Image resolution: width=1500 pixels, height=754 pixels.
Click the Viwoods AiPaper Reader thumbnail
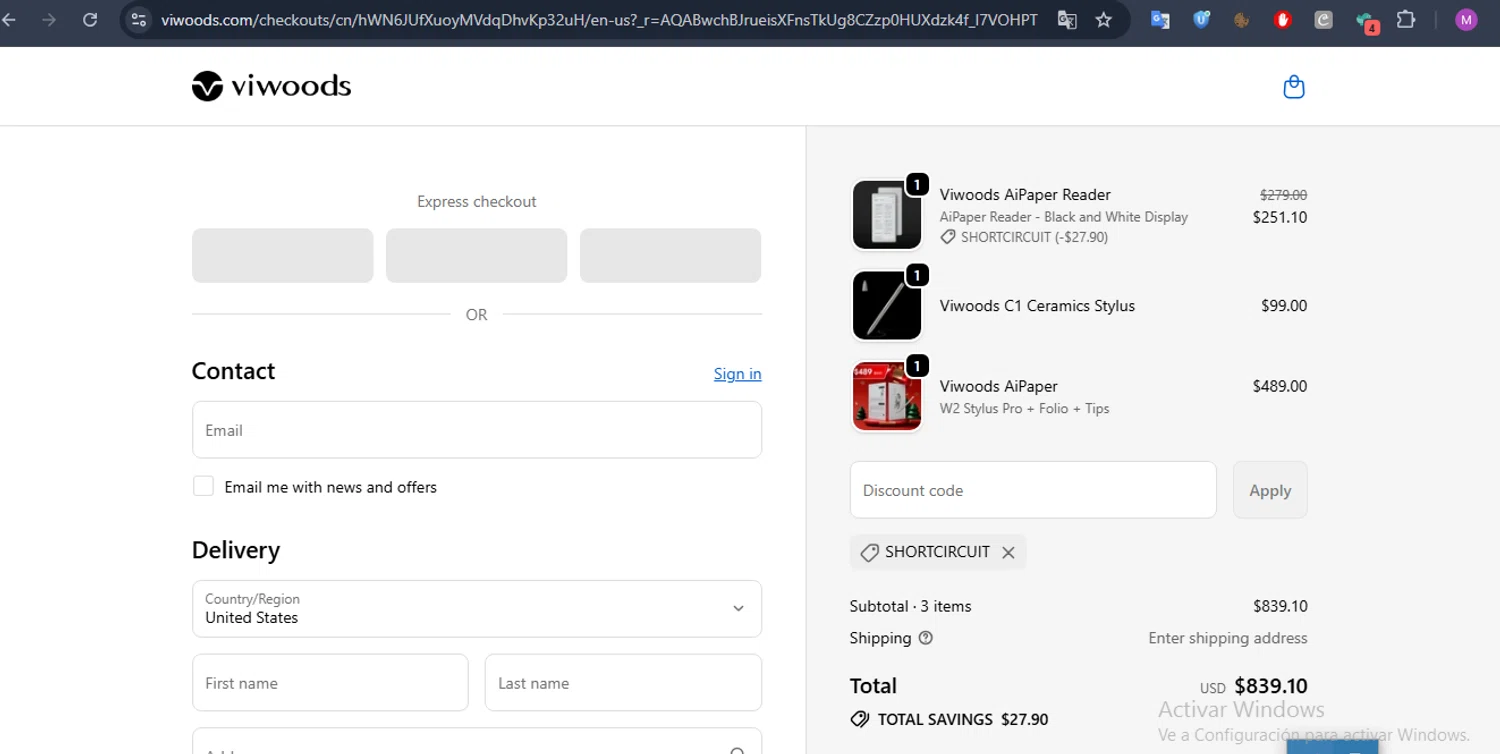click(887, 215)
